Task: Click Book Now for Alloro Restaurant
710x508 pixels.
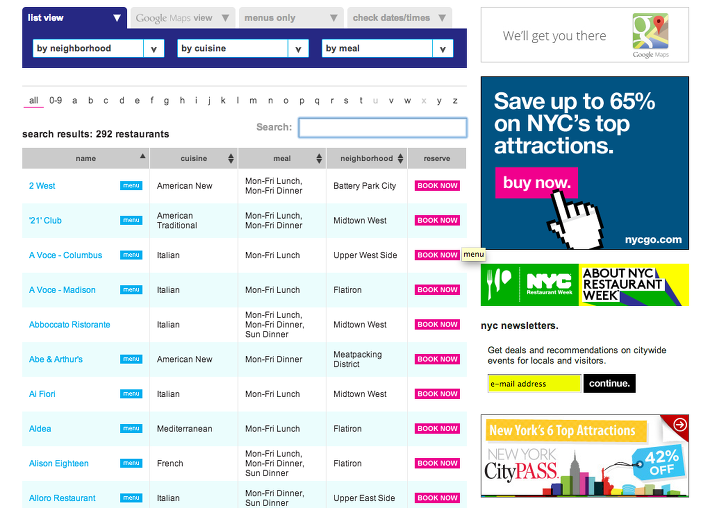Action: click(437, 498)
